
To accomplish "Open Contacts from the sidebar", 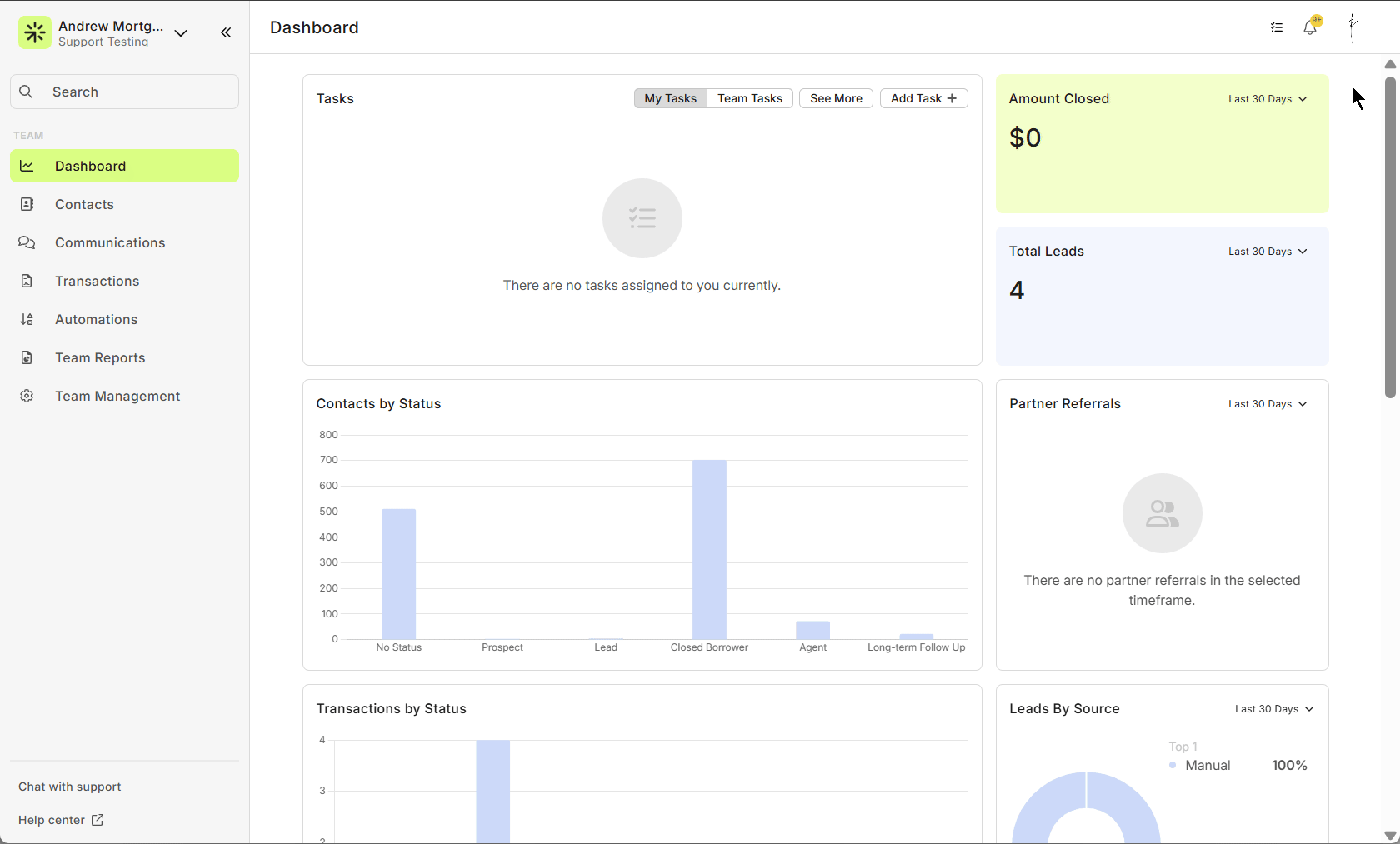I will [x=124, y=204].
